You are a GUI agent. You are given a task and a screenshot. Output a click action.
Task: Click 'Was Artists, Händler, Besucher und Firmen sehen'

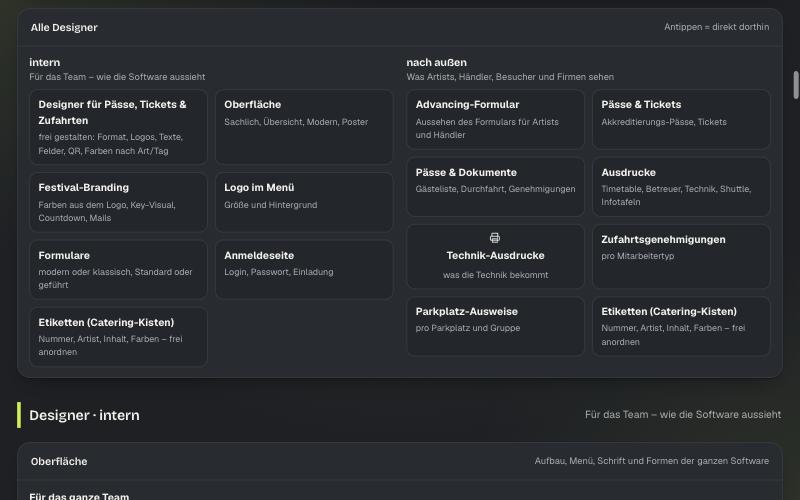click(510, 77)
